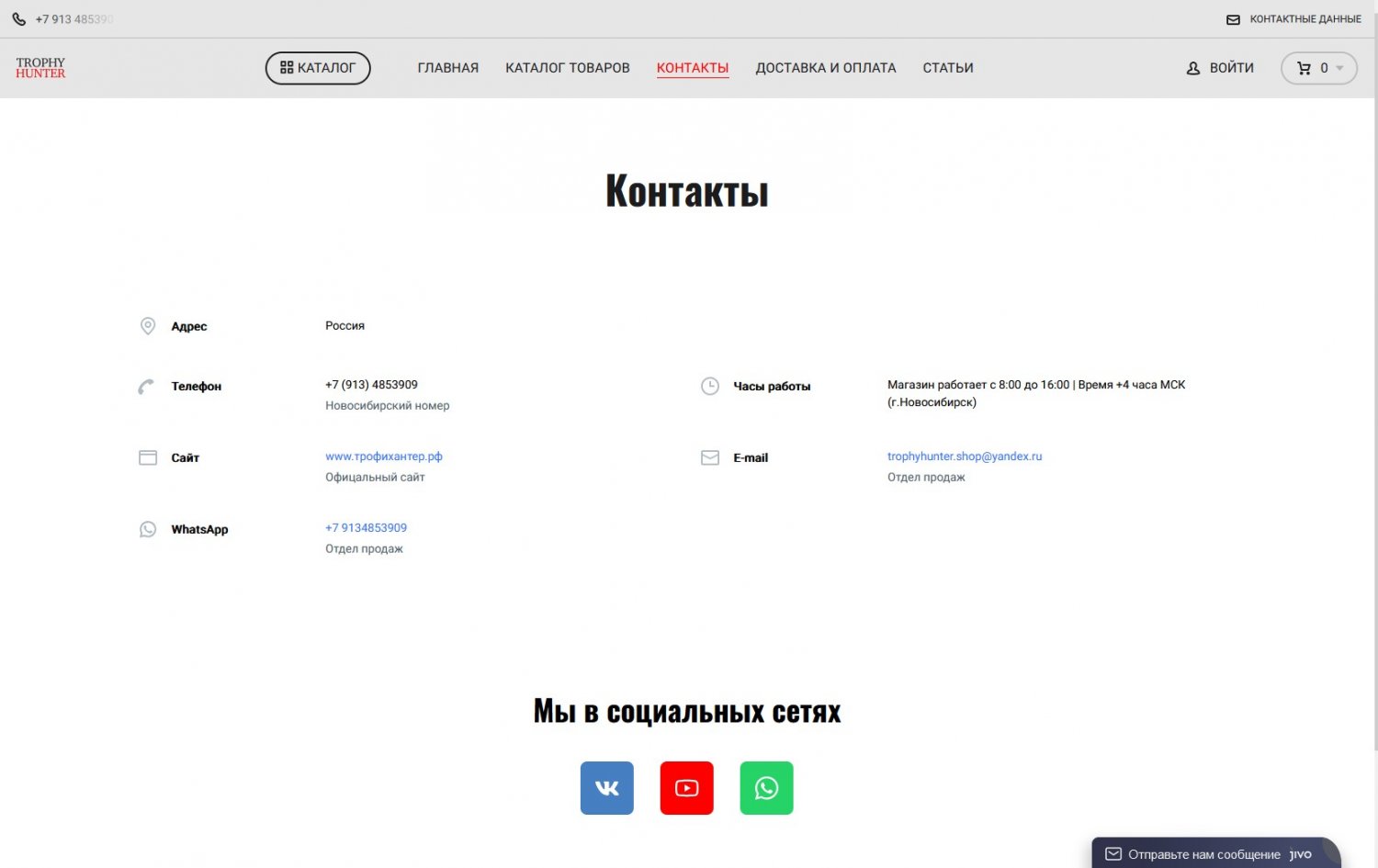
Task: Open the Каталог dropdown button
Action: click(318, 68)
